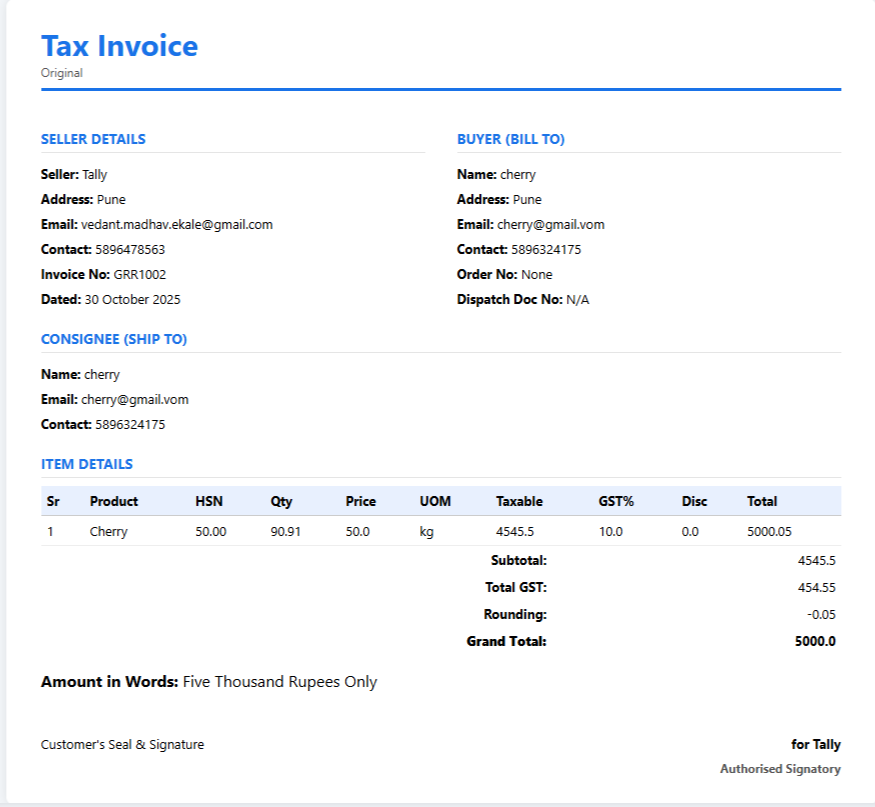Click the Consignee (Ship To) heading

pyautogui.click(x=113, y=340)
